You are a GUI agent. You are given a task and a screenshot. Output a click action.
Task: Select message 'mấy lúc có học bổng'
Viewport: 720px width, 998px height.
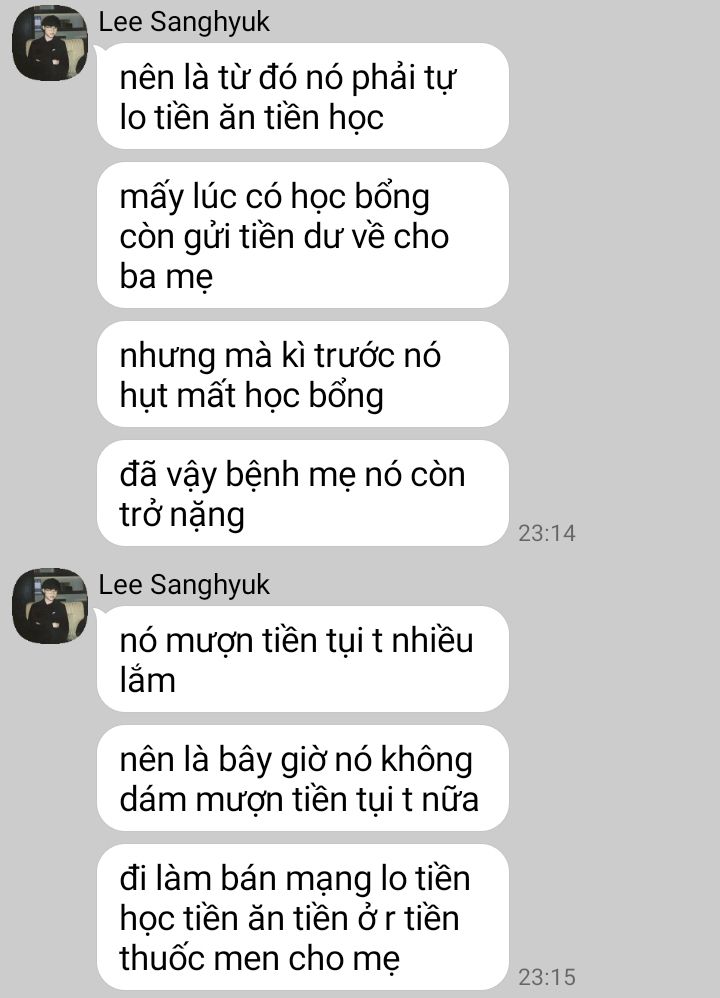(302, 235)
